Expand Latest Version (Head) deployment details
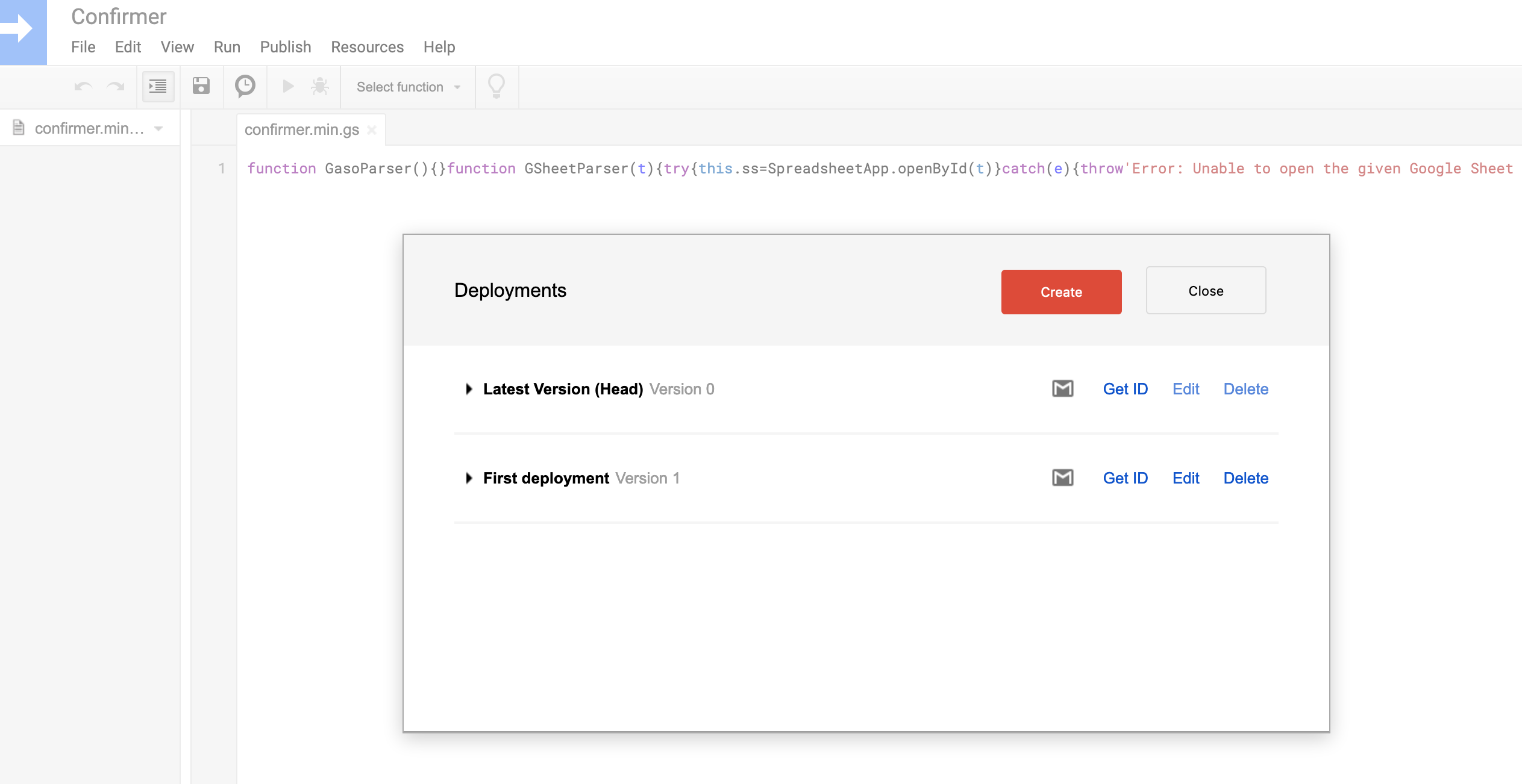 469,389
